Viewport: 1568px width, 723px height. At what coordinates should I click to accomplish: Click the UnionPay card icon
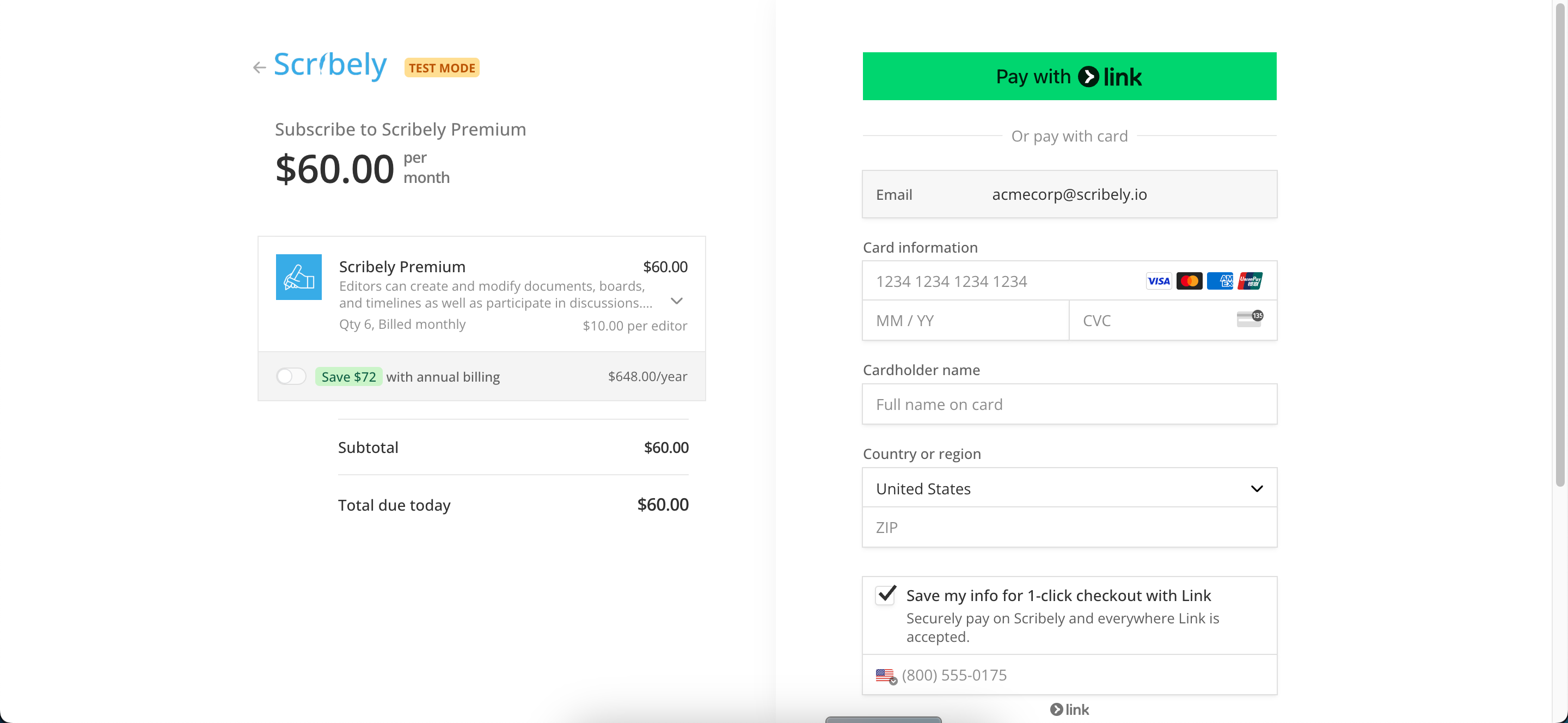[1249, 281]
